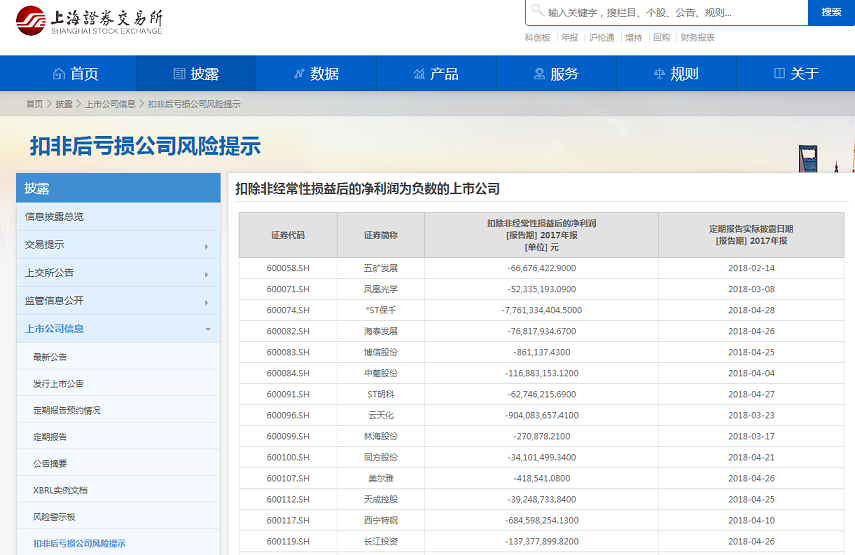
Task: Click 披露 in the breadcrumb
Action: (x=64, y=104)
